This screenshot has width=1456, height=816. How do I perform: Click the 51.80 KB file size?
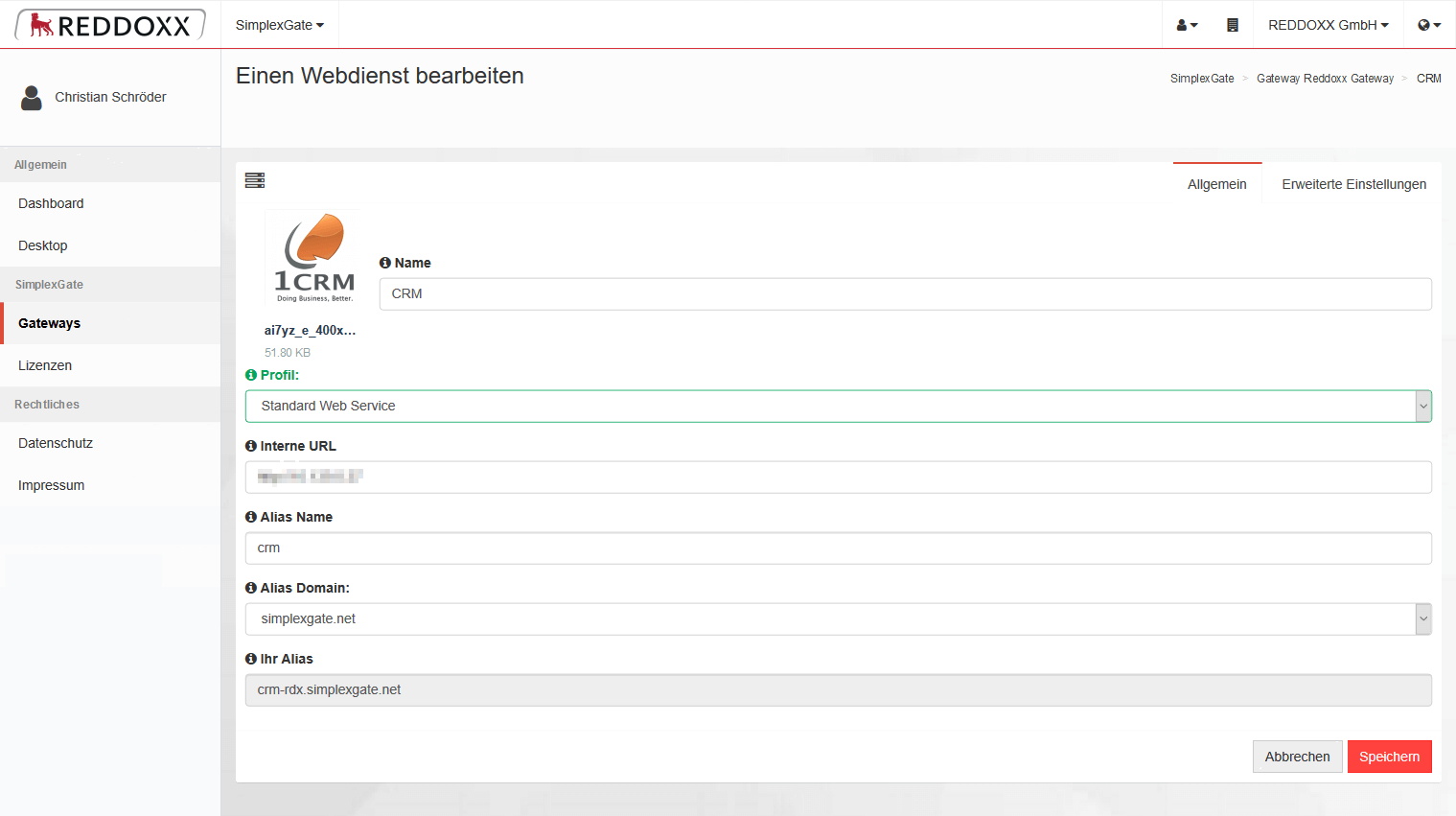[x=288, y=353]
